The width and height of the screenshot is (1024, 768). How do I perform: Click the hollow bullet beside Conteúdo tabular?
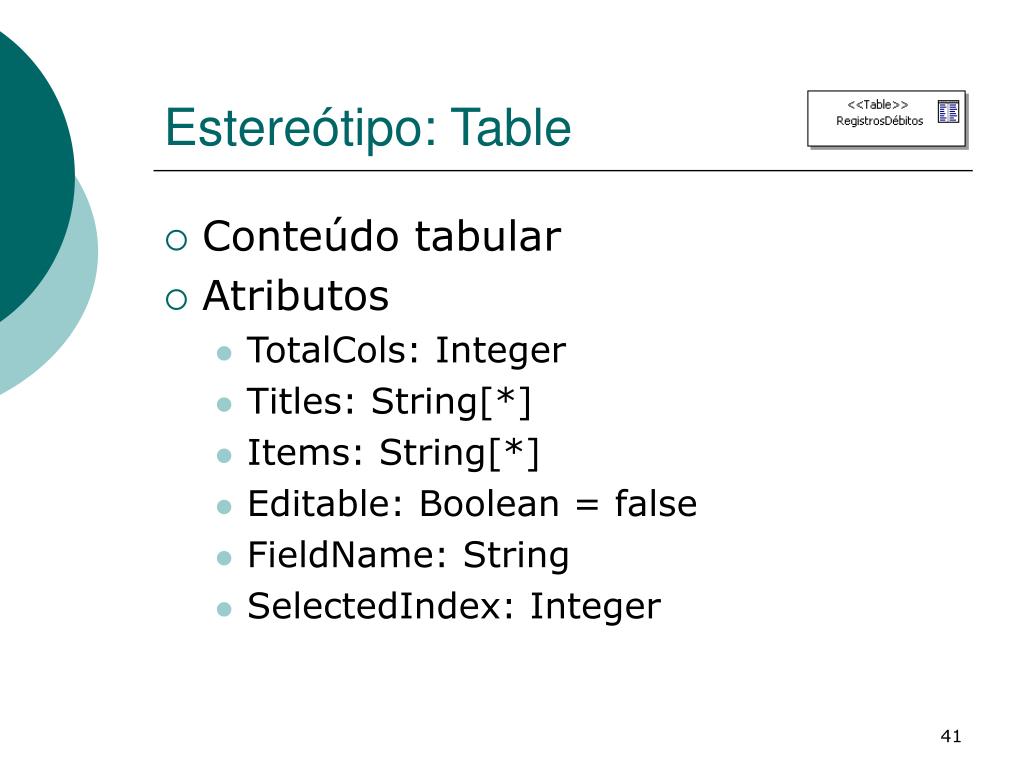(x=176, y=240)
